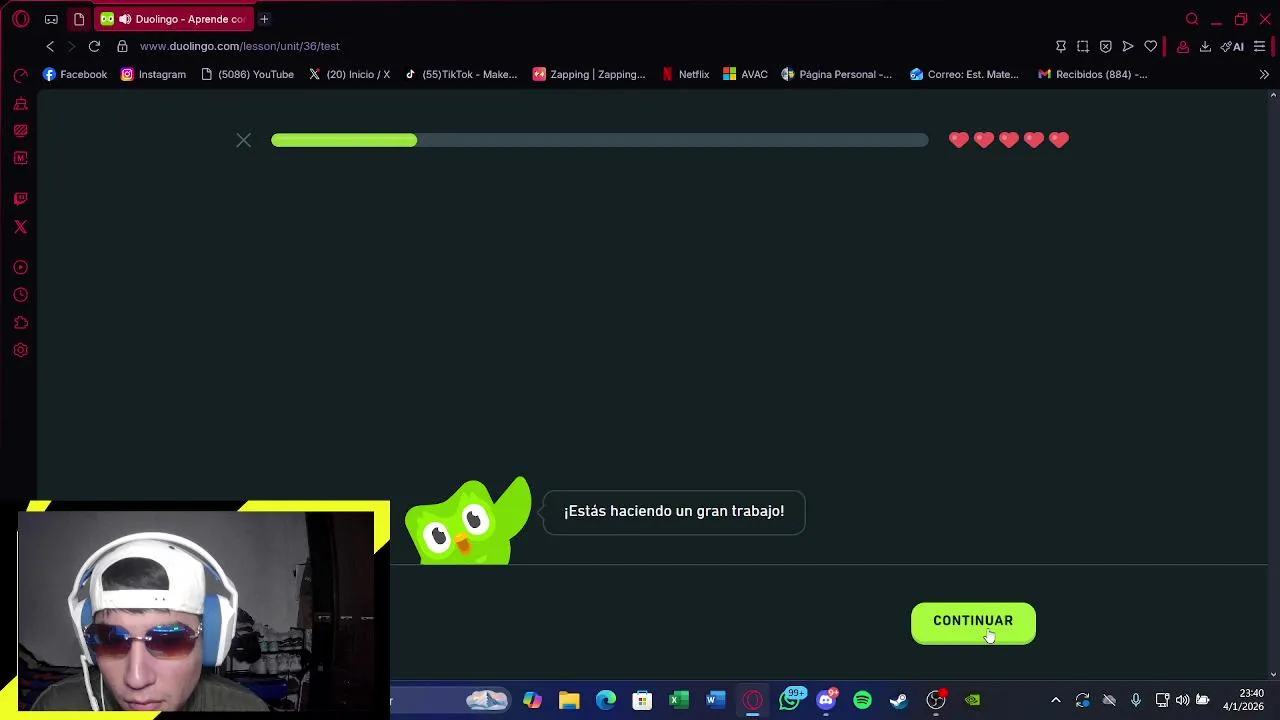Open Word from the taskbar
The width and height of the screenshot is (1280, 720).
pos(716,700)
